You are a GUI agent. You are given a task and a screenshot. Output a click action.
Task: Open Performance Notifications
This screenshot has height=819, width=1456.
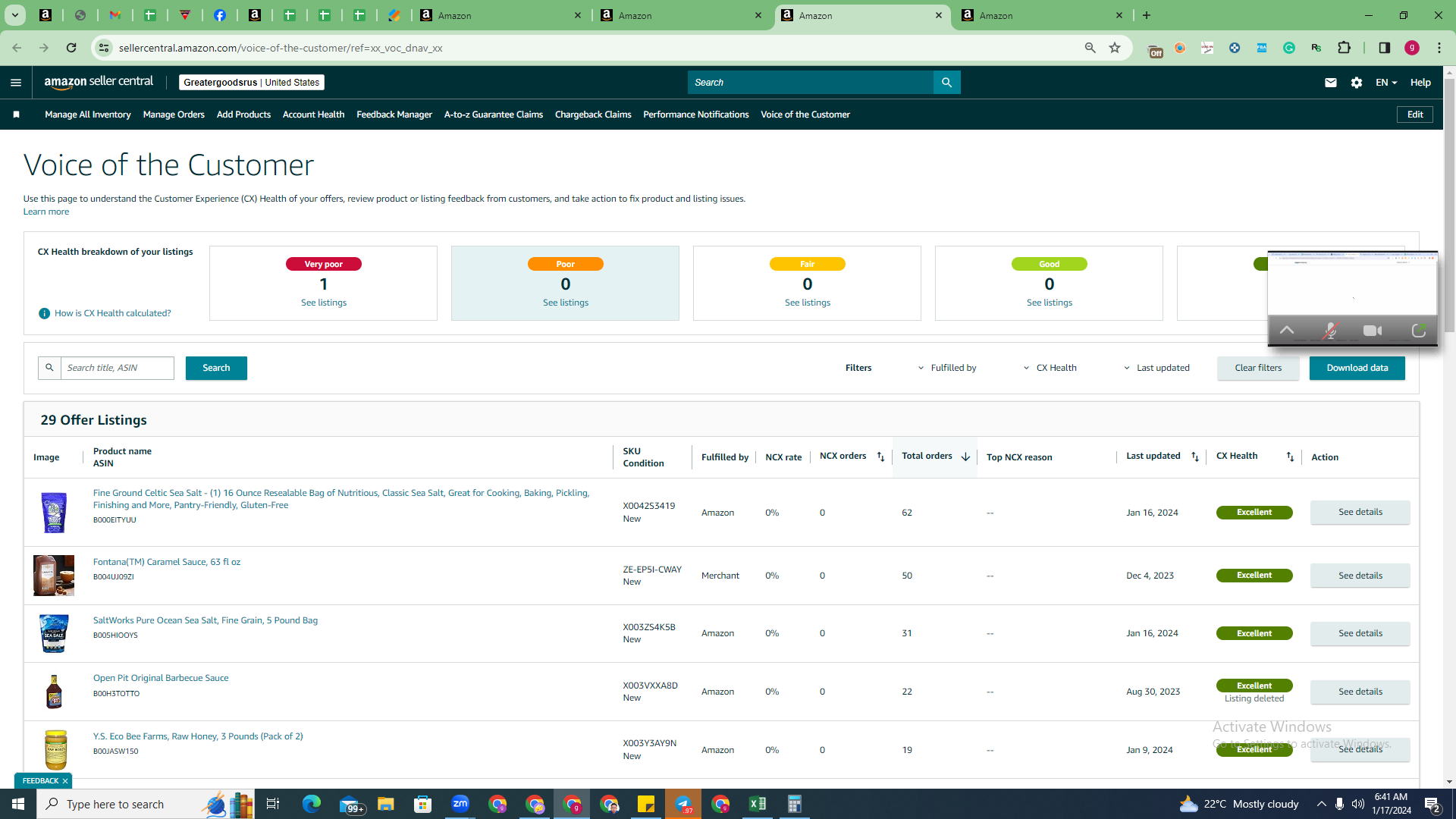click(x=696, y=115)
